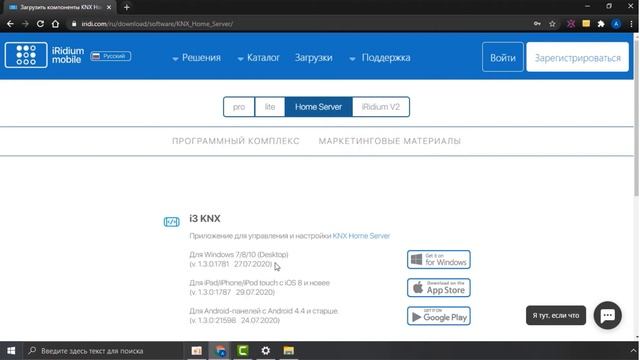
Task: Click the address bar URL
Action: click(157, 24)
